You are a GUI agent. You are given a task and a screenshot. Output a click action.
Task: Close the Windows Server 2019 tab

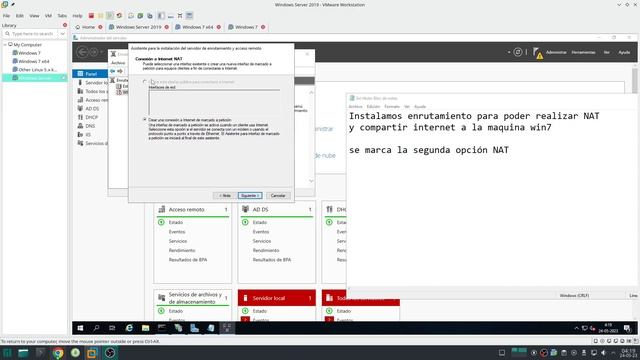point(167,27)
